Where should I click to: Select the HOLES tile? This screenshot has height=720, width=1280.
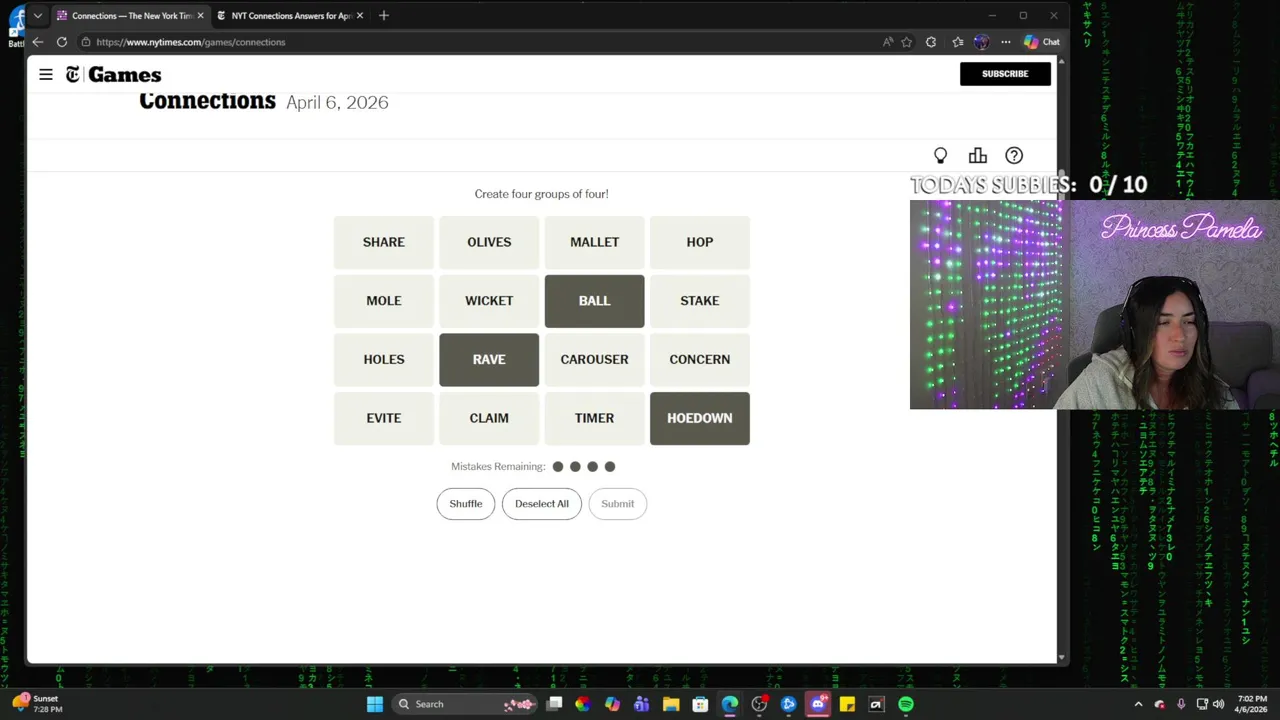coord(384,360)
